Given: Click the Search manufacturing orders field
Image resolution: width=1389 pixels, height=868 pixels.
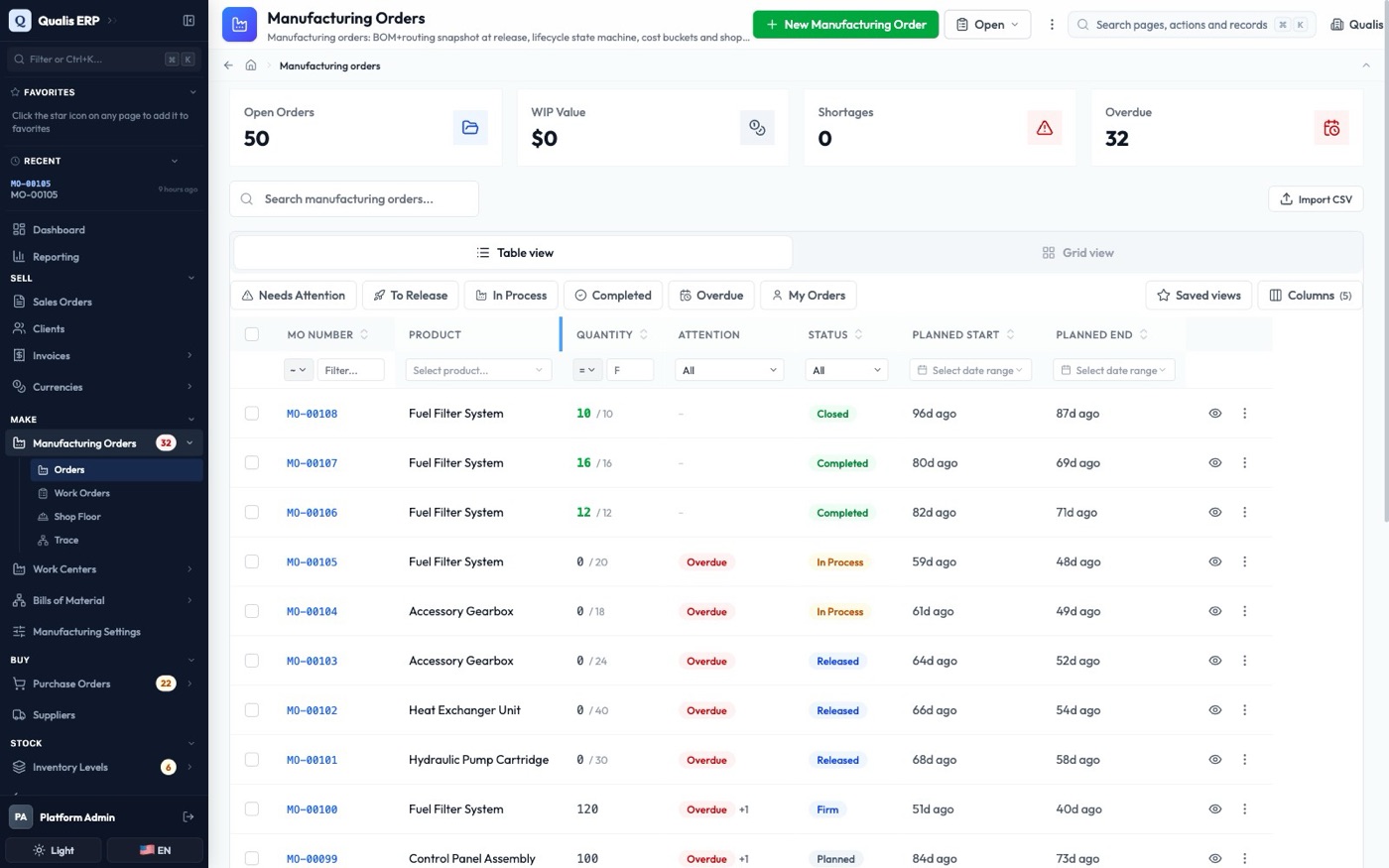Looking at the screenshot, I should (x=354, y=198).
